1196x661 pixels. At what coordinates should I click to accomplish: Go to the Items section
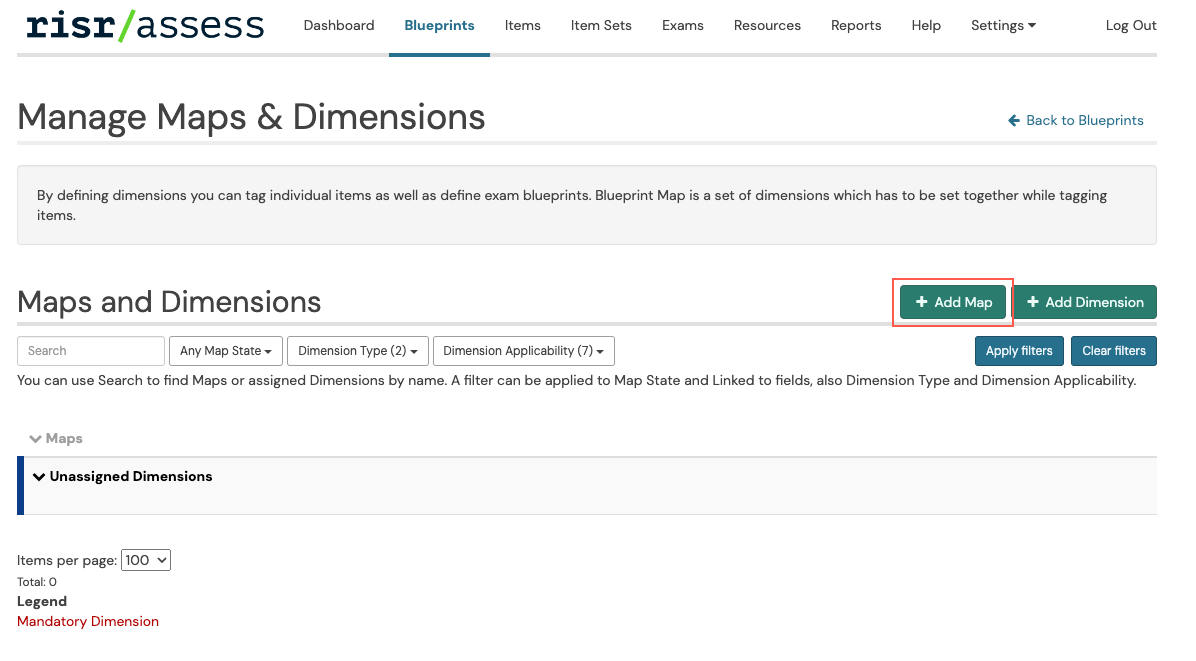[x=522, y=26]
